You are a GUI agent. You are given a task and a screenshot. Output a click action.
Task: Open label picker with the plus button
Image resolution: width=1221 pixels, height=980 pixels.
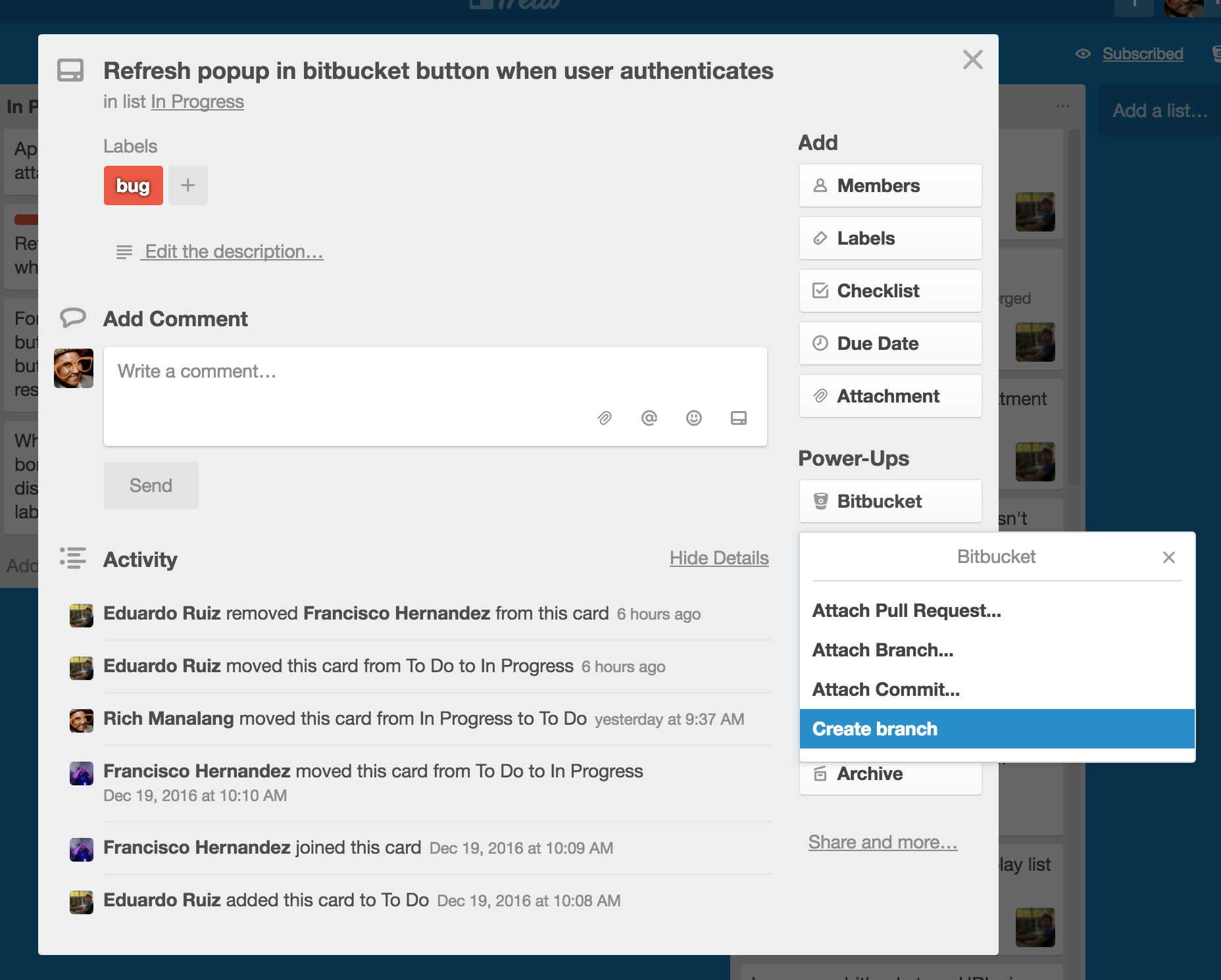pos(187,185)
